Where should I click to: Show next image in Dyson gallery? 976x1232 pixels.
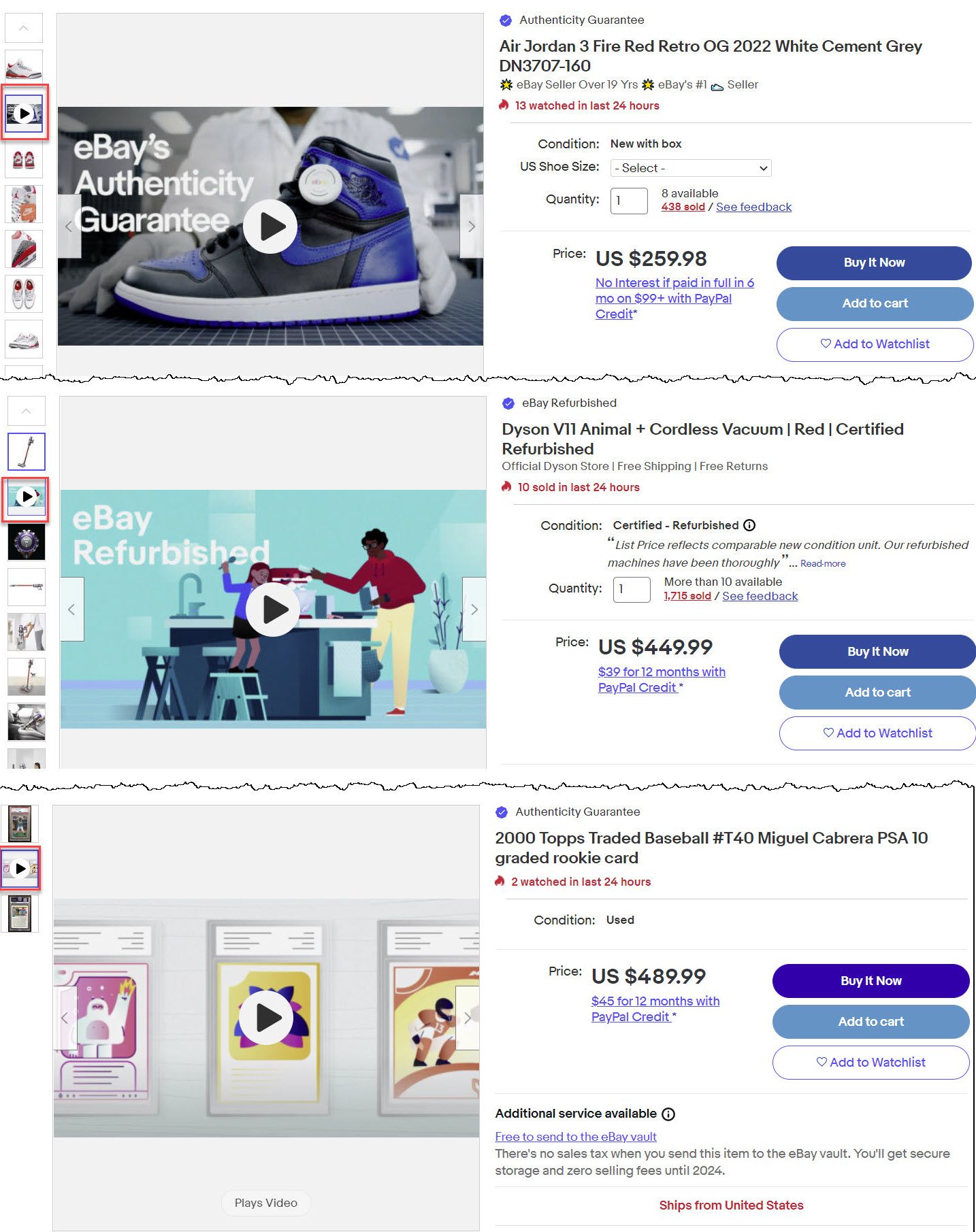click(x=474, y=610)
